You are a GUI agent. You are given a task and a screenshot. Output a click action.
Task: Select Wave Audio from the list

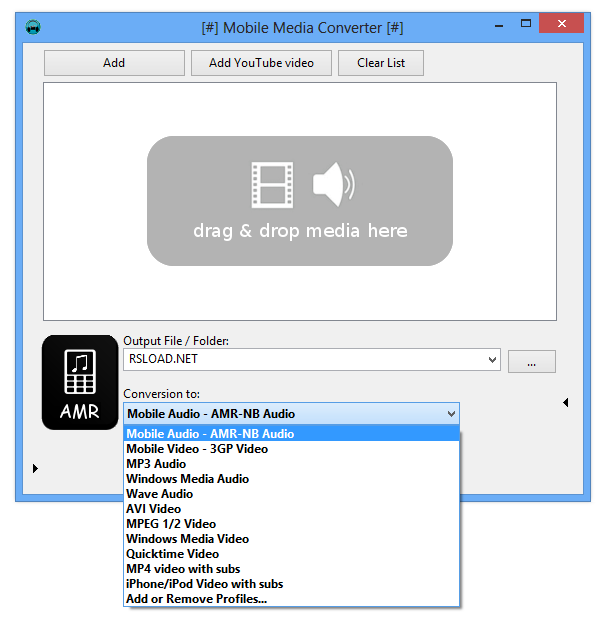(x=291, y=494)
